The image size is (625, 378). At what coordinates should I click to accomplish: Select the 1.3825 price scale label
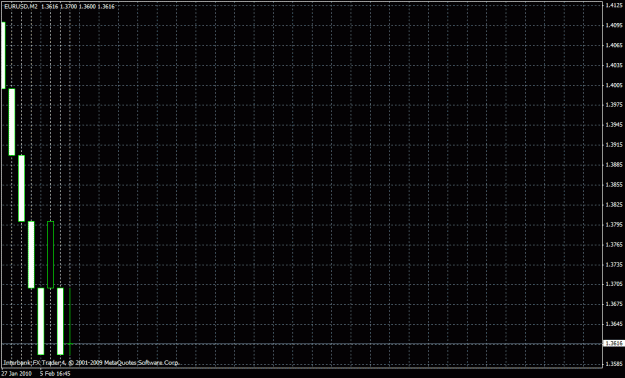[614, 205]
